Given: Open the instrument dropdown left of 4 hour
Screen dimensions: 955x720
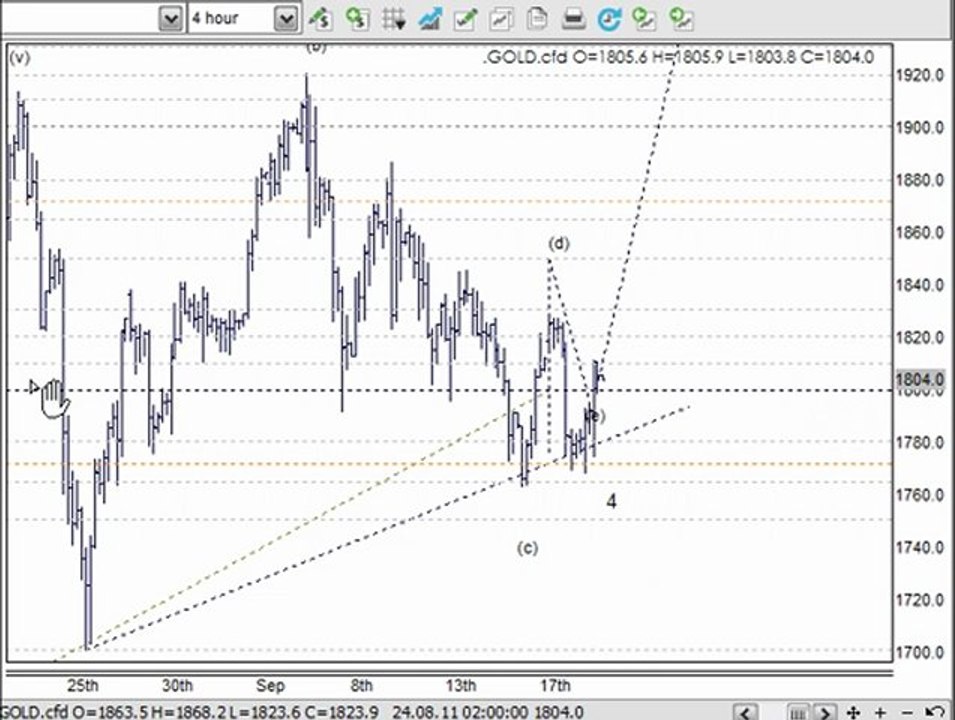Looking at the screenshot, I should coord(171,19).
